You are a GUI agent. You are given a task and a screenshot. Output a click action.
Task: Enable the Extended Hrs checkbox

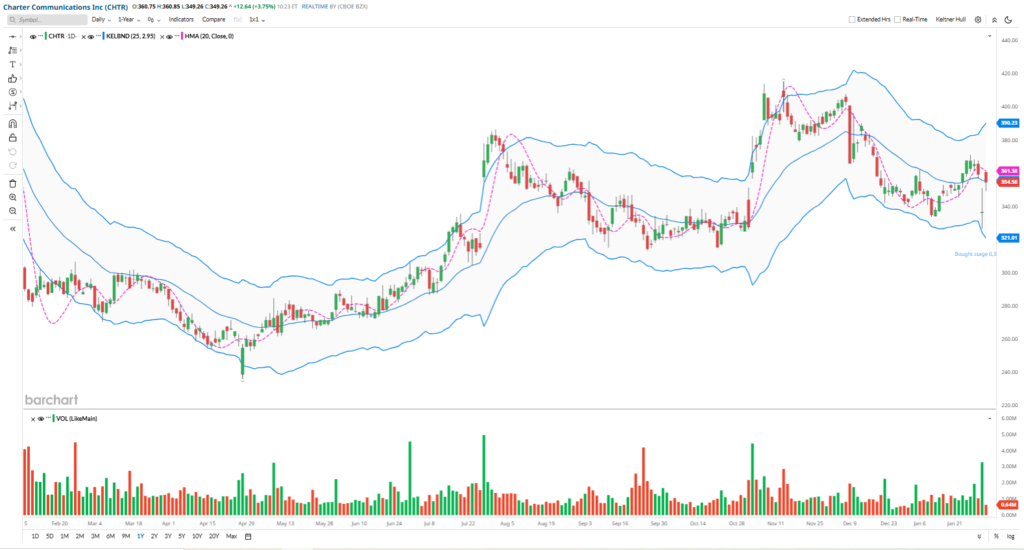pyautogui.click(x=851, y=19)
